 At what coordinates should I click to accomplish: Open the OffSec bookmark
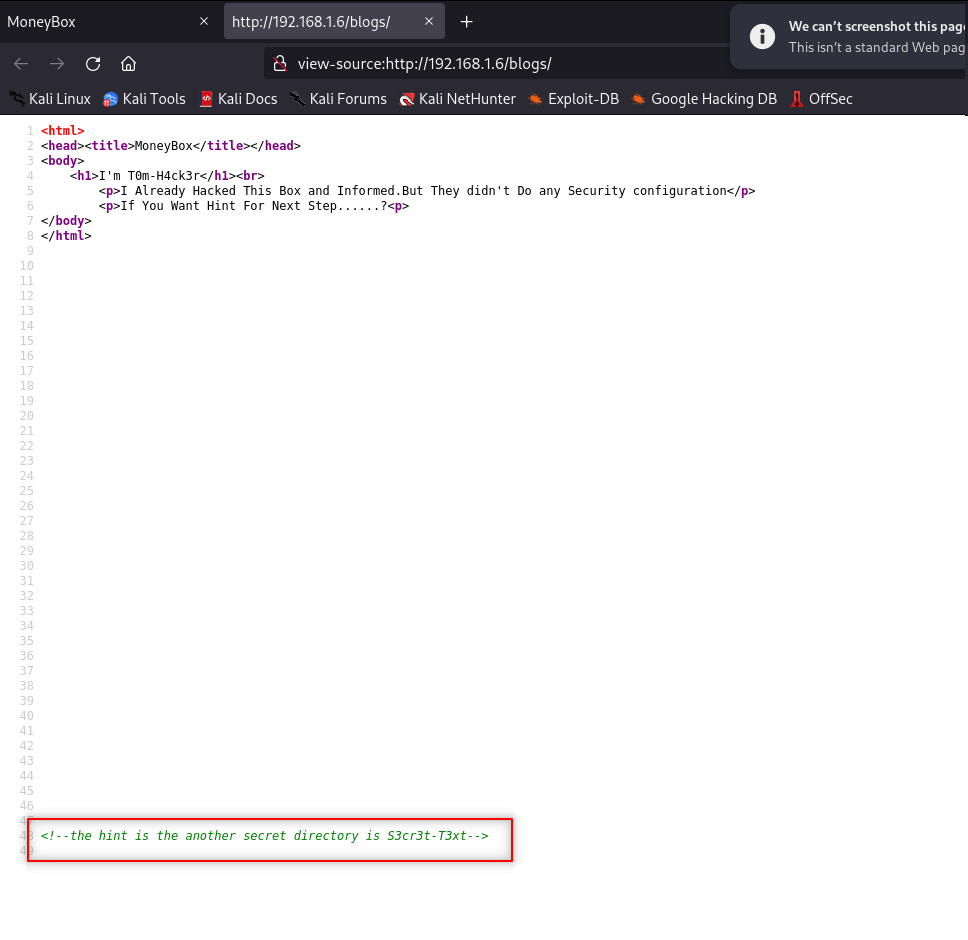pos(822,99)
